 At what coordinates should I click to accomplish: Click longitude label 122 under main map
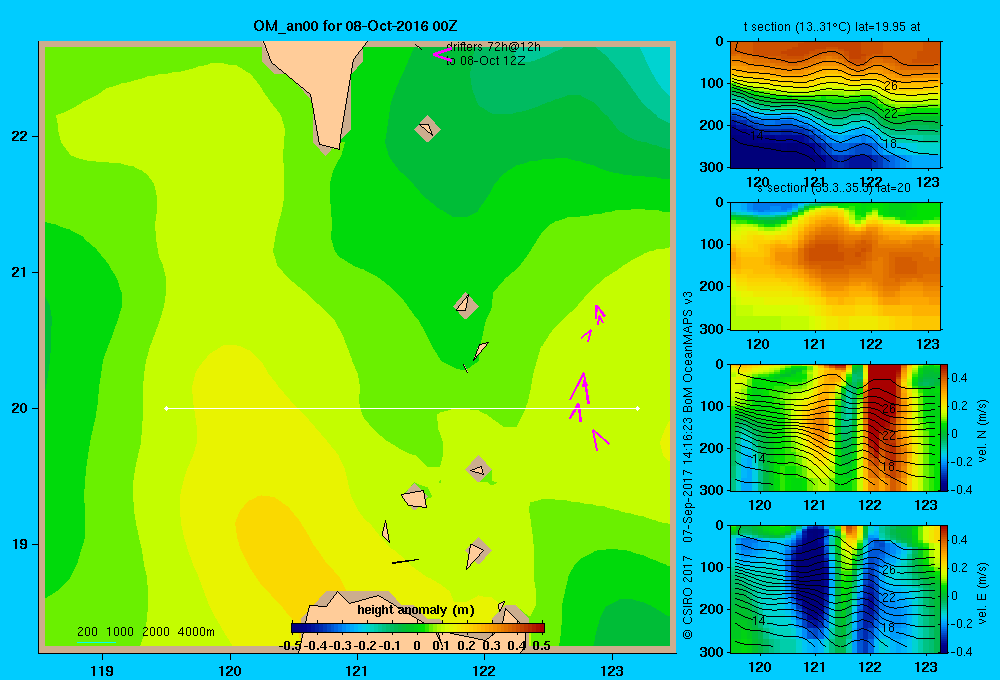click(x=484, y=670)
